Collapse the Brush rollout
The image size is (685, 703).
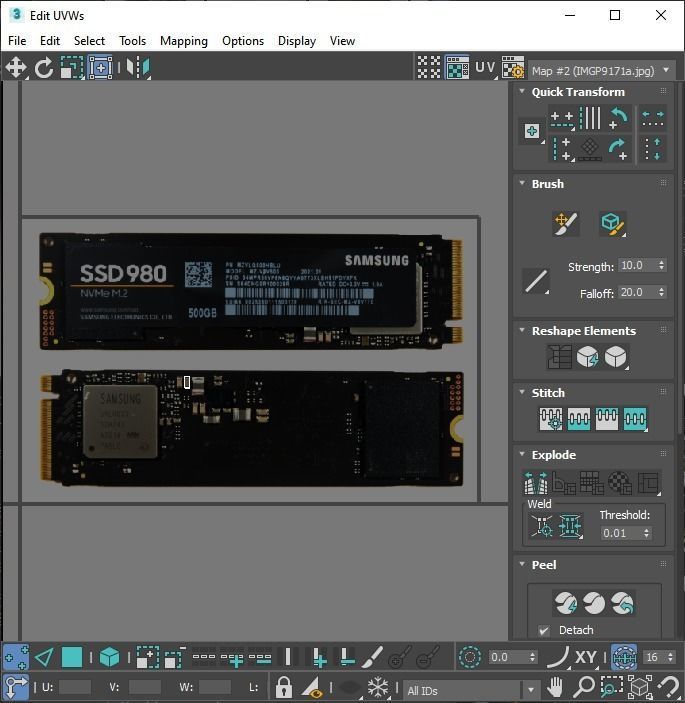pyautogui.click(x=522, y=183)
